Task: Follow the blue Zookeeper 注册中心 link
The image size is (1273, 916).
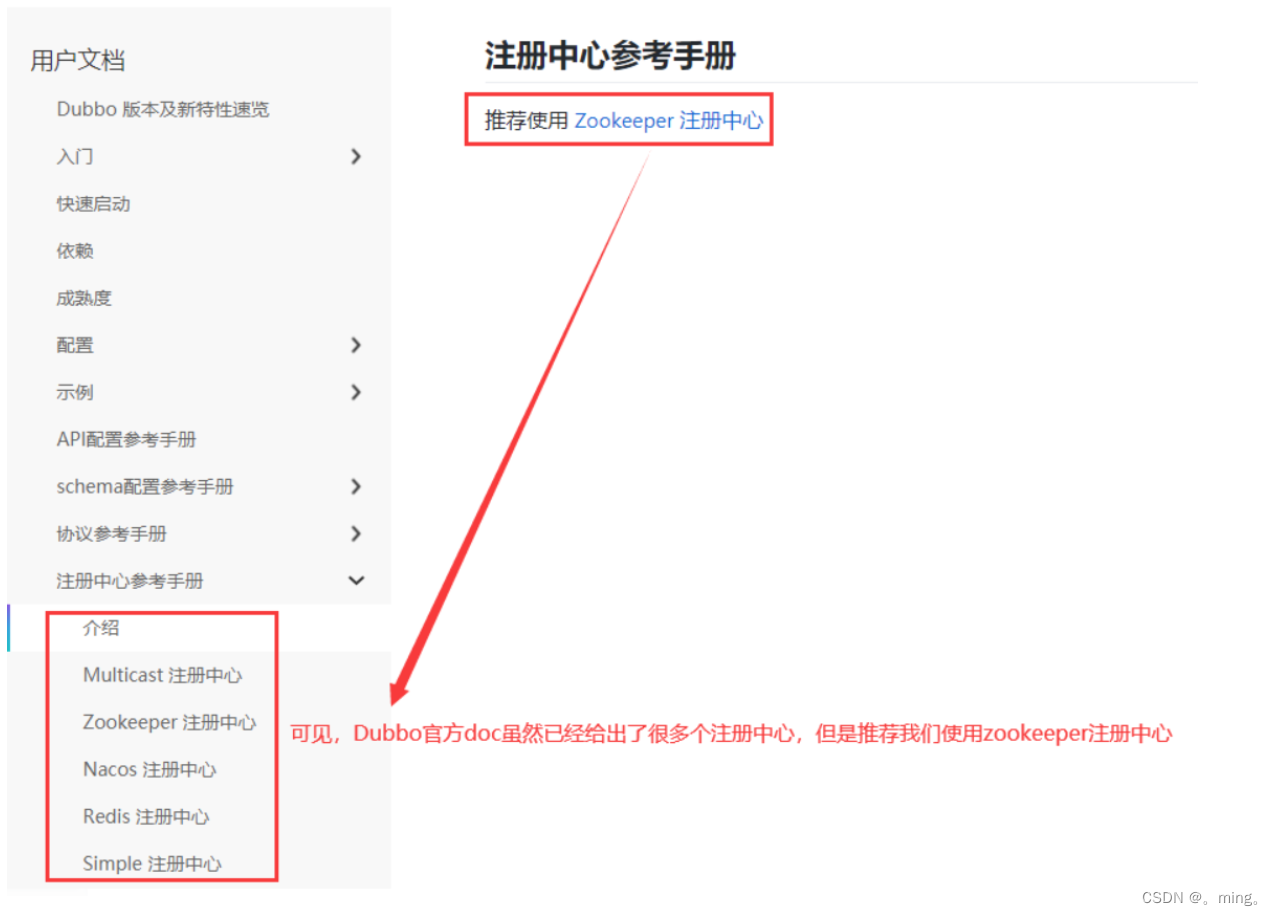Action: [x=668, y=121]
